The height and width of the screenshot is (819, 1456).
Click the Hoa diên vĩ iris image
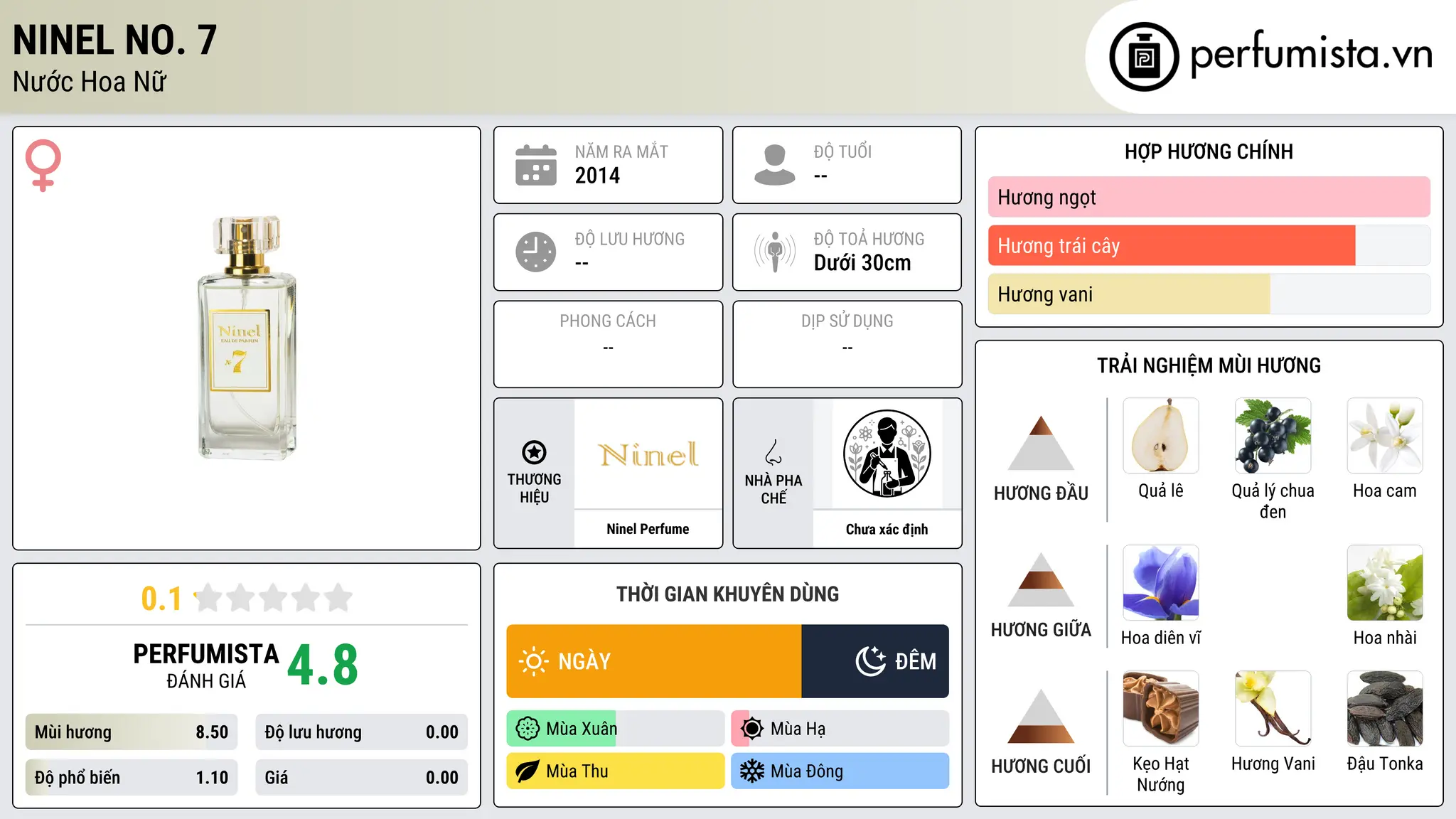click(x=1161, y=583)
